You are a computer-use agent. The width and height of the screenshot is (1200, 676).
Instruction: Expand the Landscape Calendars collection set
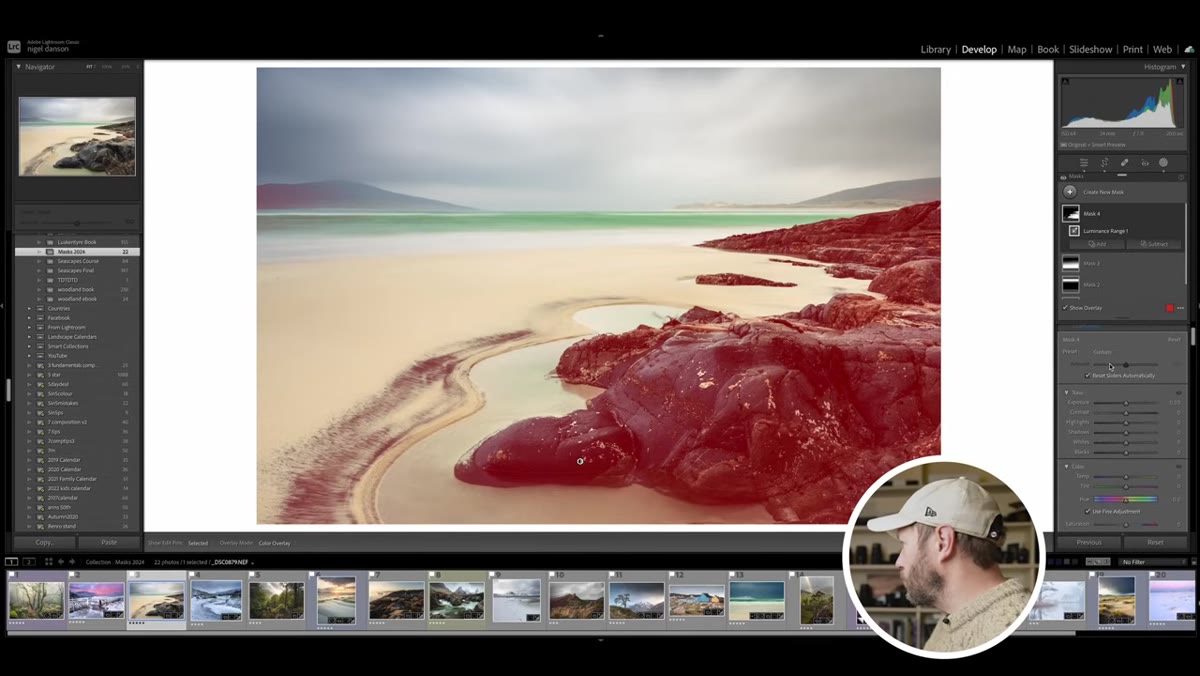coord(29,337)
